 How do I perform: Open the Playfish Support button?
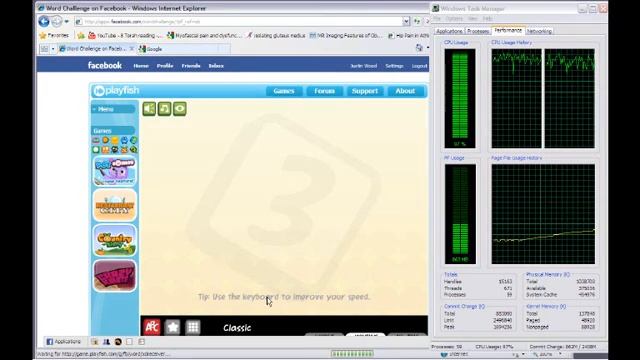tap(365, 91)
